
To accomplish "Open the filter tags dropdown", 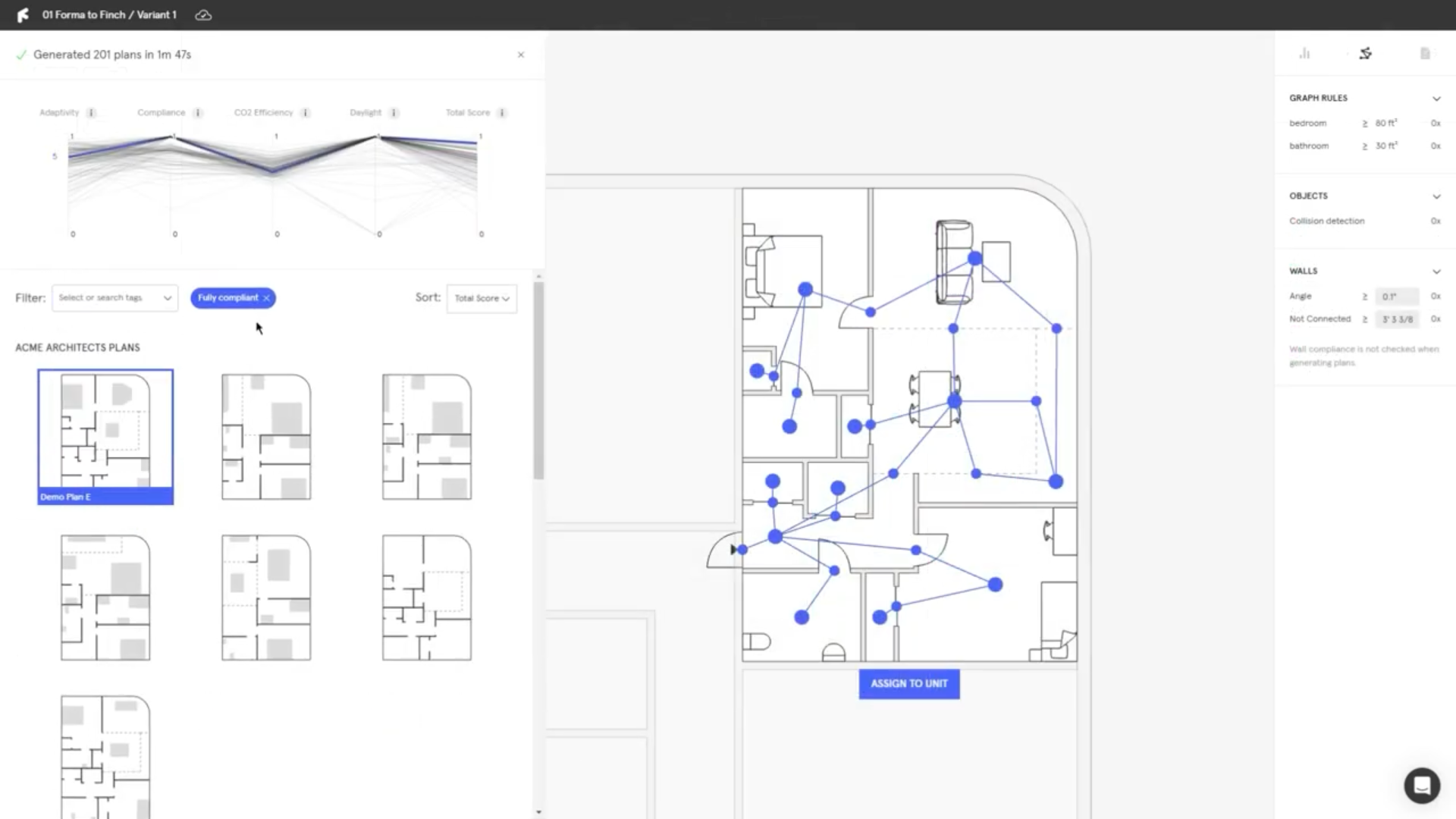I will 115,298.
